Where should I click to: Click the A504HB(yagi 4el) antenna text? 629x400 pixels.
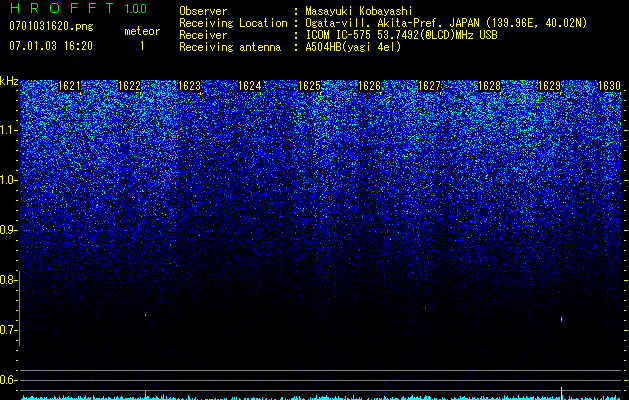pos(353,47)
